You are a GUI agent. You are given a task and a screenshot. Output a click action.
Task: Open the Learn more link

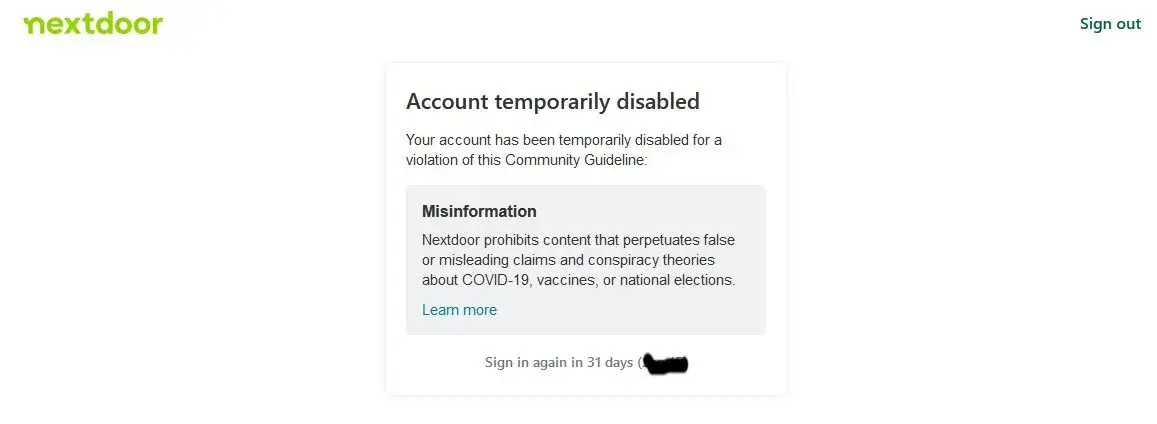click(459, 310)
